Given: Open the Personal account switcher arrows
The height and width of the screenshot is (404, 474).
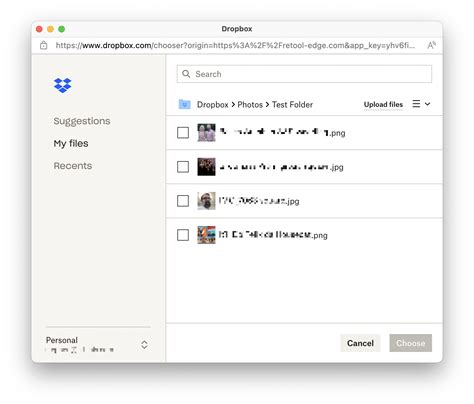Looking at the screenshot, I should (x=144, y=344).
